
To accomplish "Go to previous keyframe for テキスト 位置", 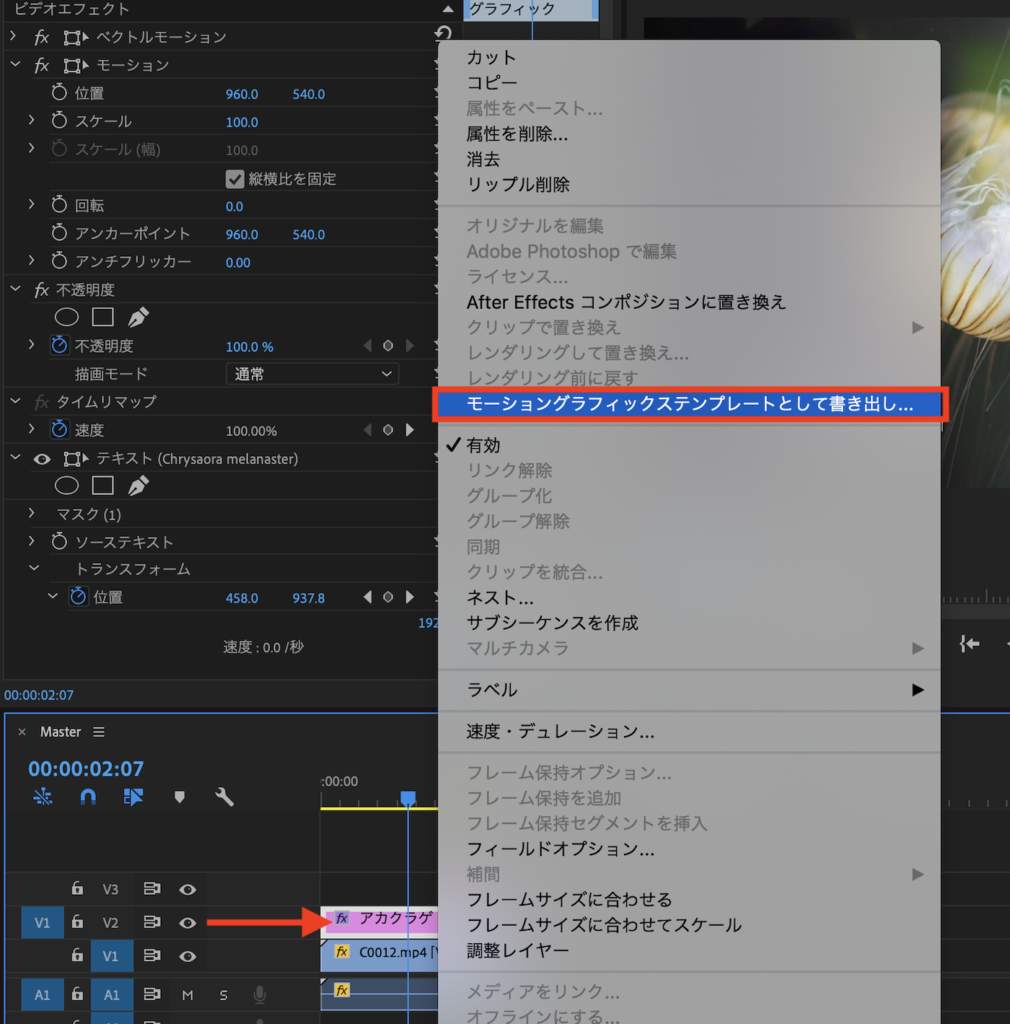I will pos(368,597).
